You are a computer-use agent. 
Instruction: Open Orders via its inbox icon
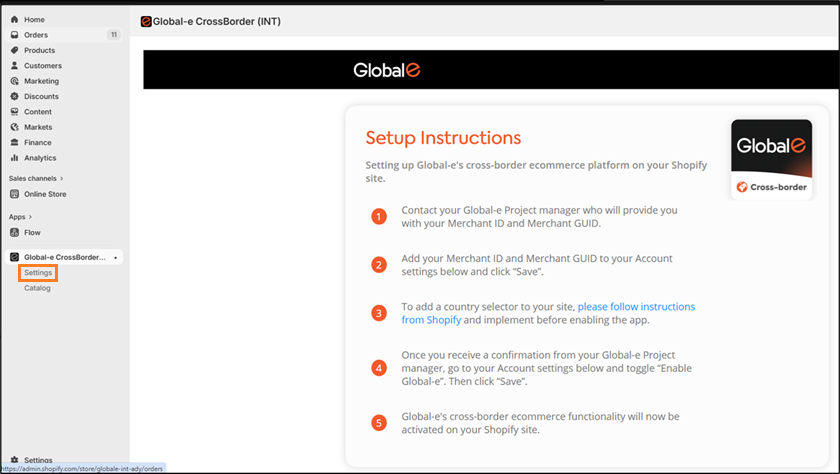point(14,35)
